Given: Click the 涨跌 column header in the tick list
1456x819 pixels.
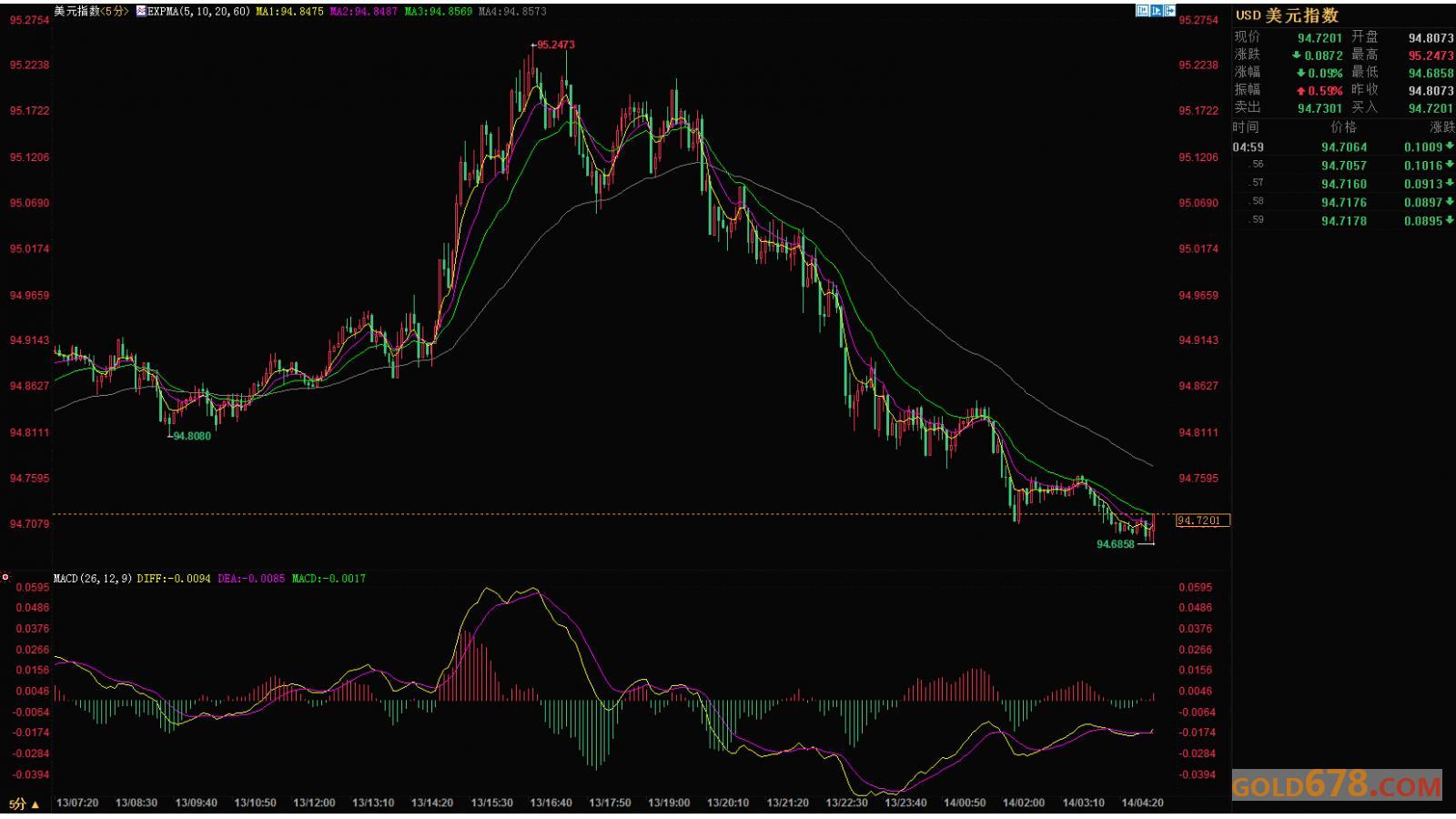Looking at the screenshot, I should [x=1442, y=127].
